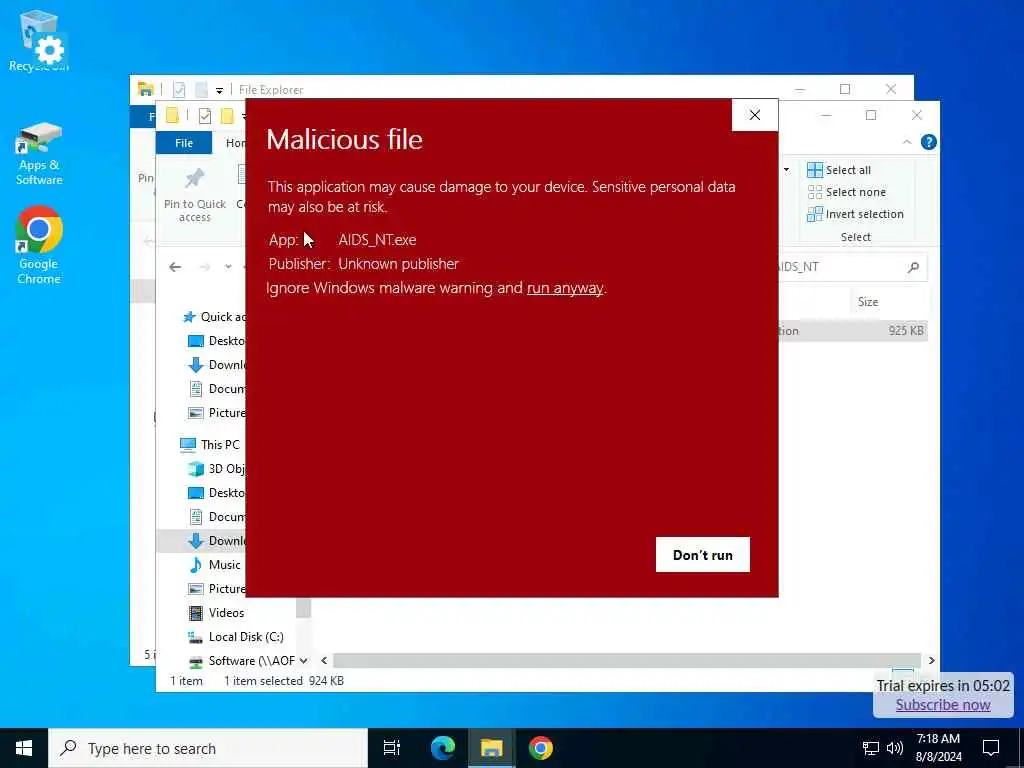Viewport: 1024px width, 768px height.
Task: Open Downloads under This PC
Action: [216, 541]
